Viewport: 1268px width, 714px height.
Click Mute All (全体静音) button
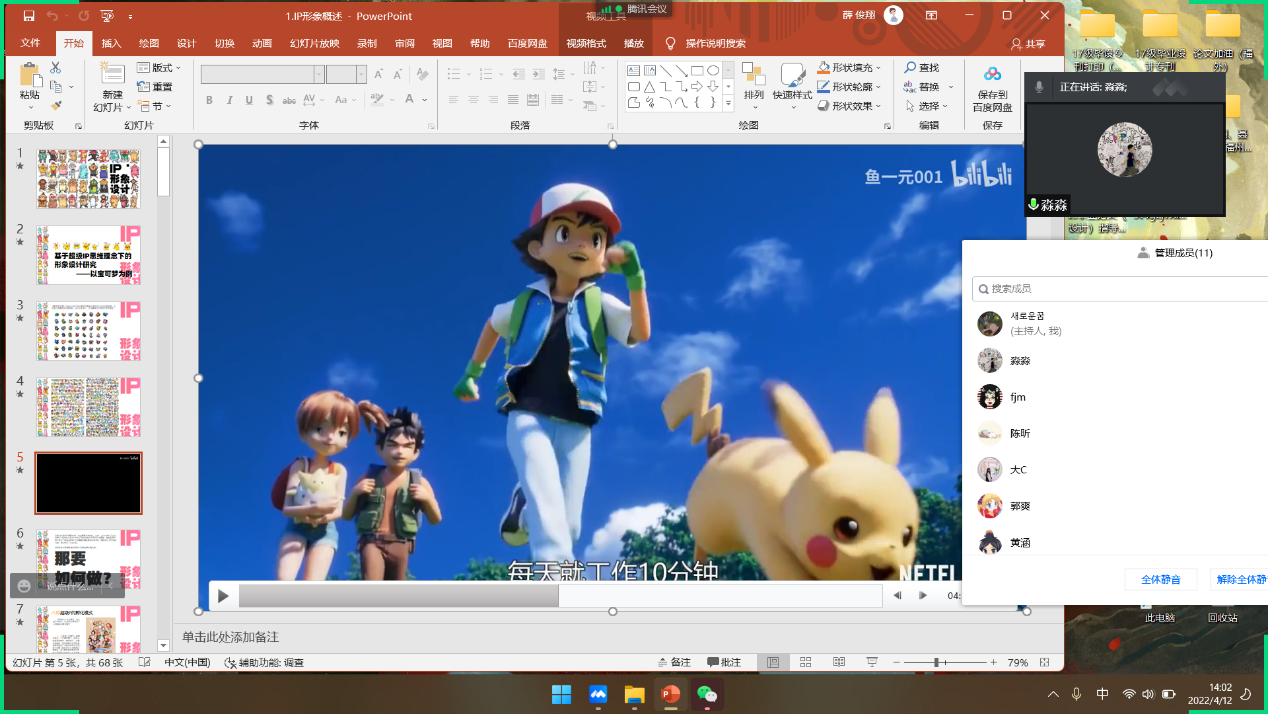click(x=1161, y=579)
